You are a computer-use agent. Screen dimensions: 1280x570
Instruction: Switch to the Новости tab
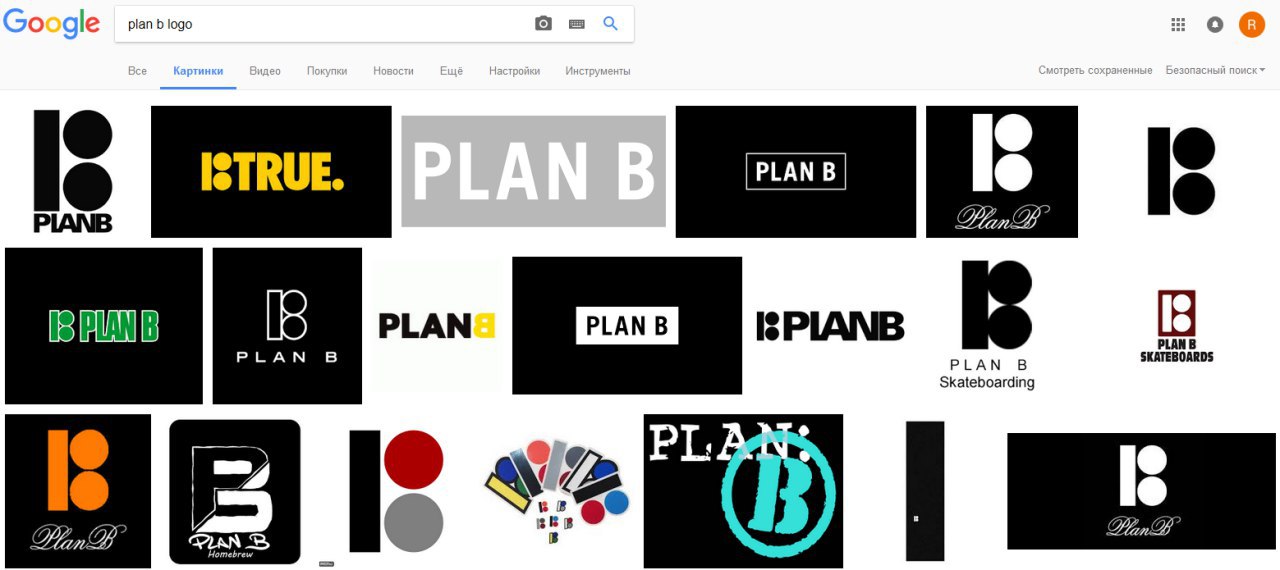tap(393, 71)
